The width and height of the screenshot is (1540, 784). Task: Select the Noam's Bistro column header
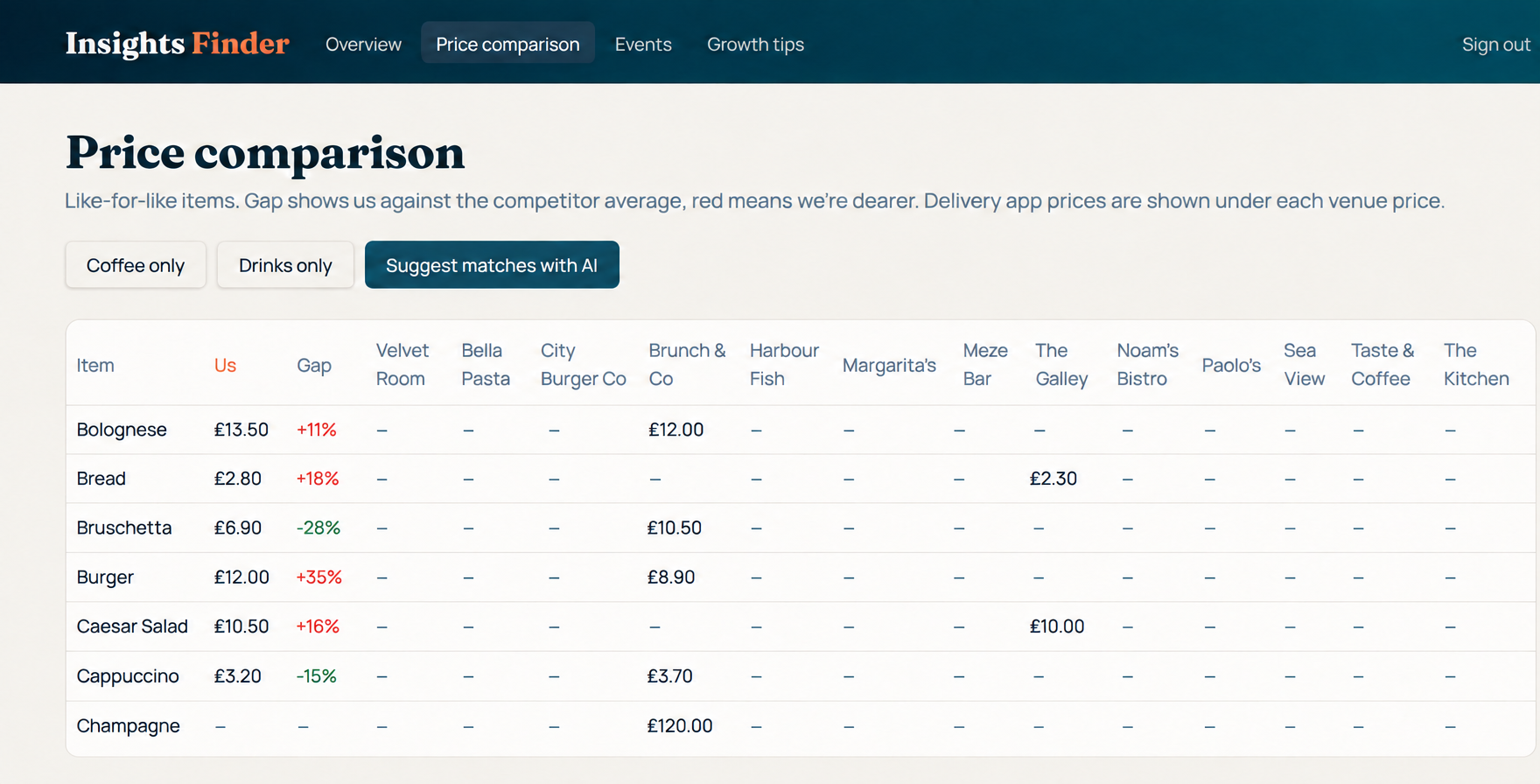[x=1148, y=364]
